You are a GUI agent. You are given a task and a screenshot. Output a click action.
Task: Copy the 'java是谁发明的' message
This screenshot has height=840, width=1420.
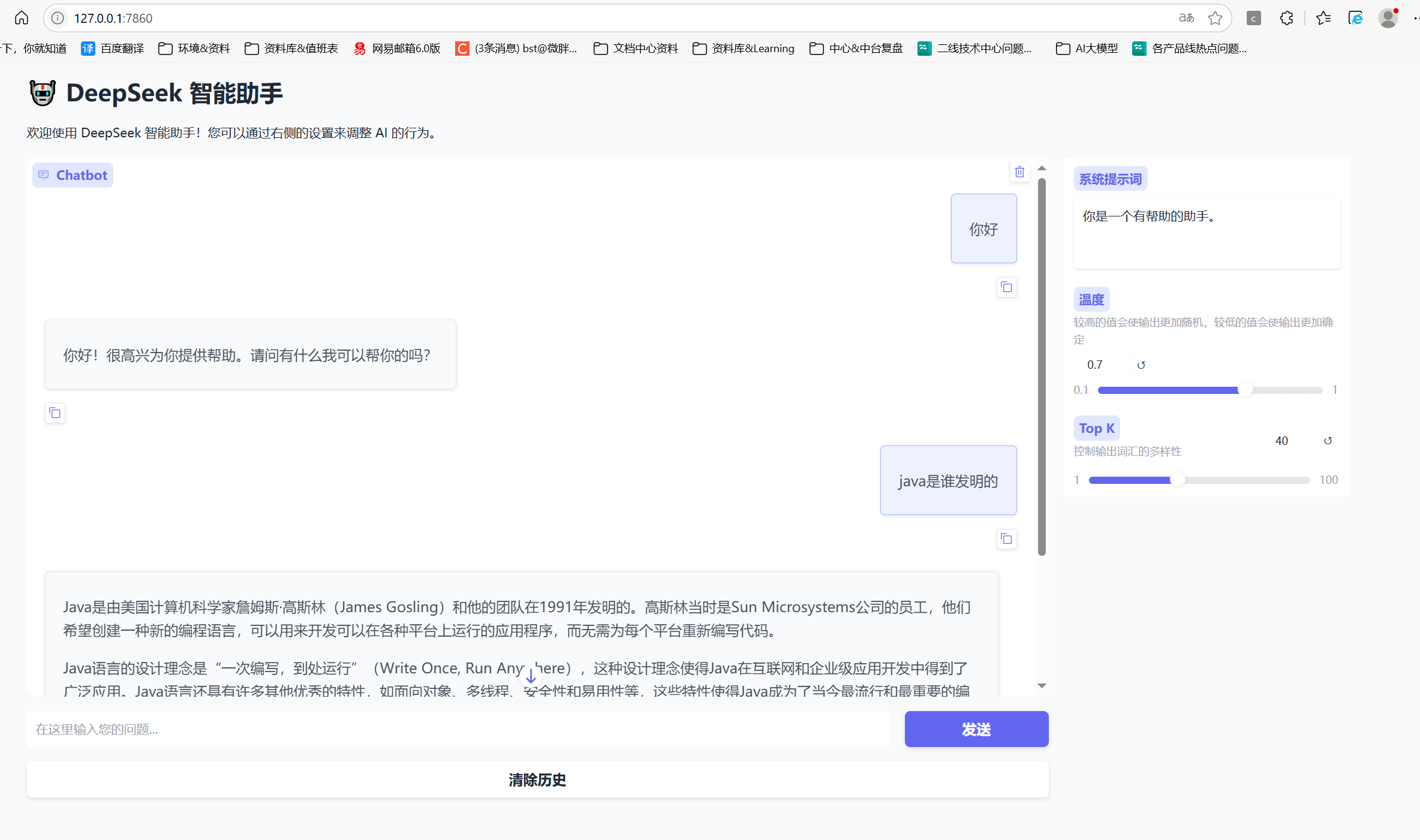(x=1006, y=539)
